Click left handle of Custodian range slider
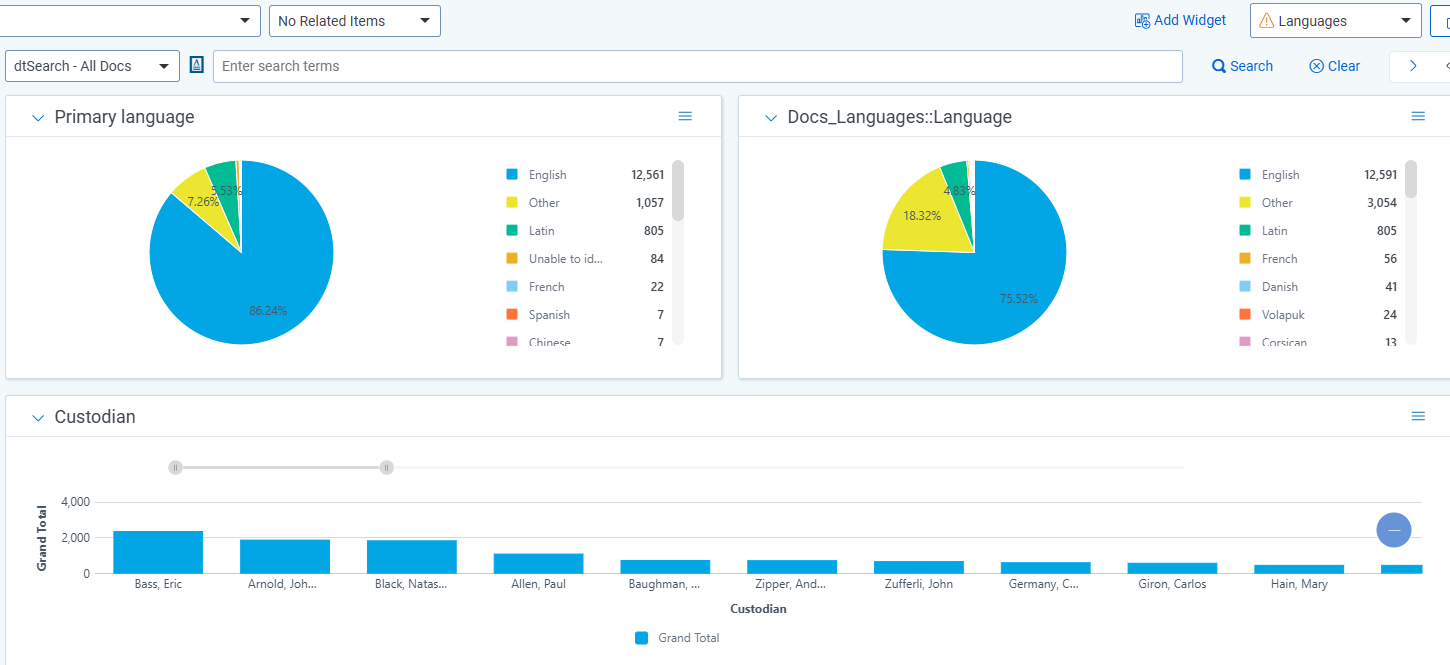 click(x=175, y=467)
